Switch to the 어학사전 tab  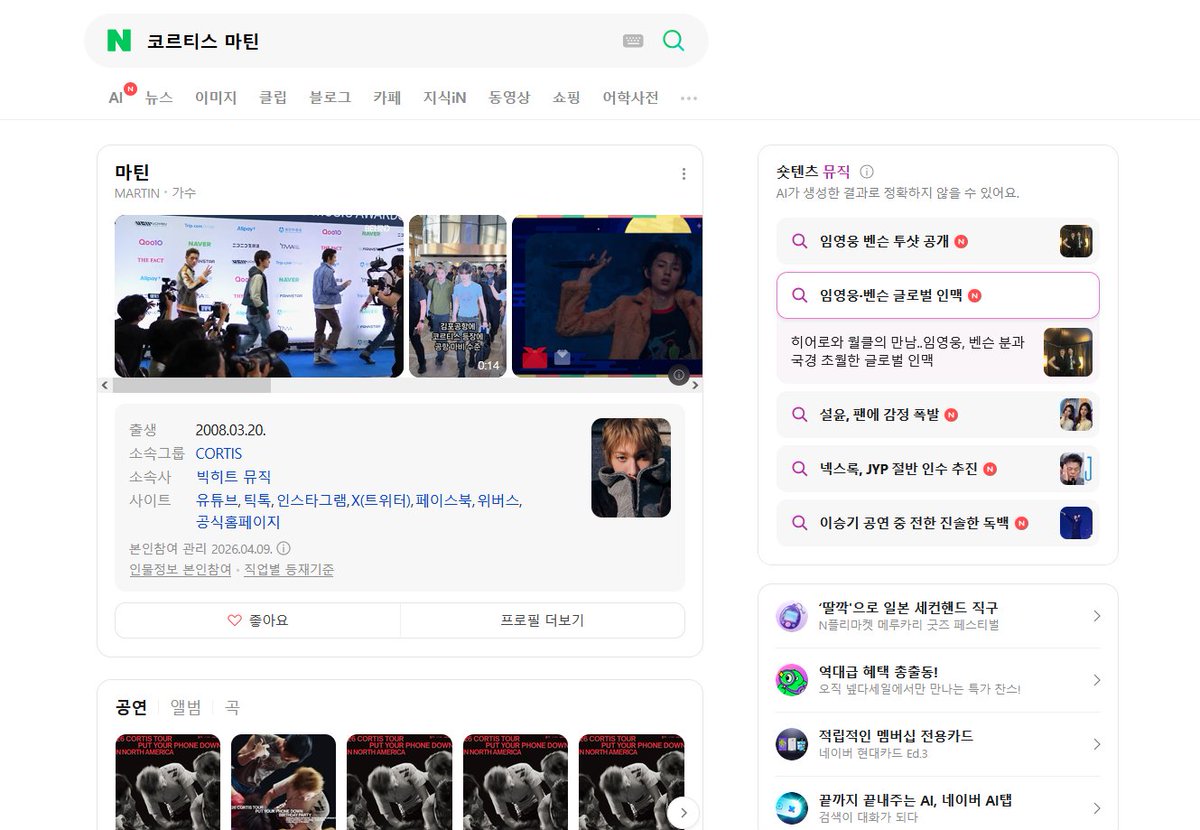[x=630, y=98]
